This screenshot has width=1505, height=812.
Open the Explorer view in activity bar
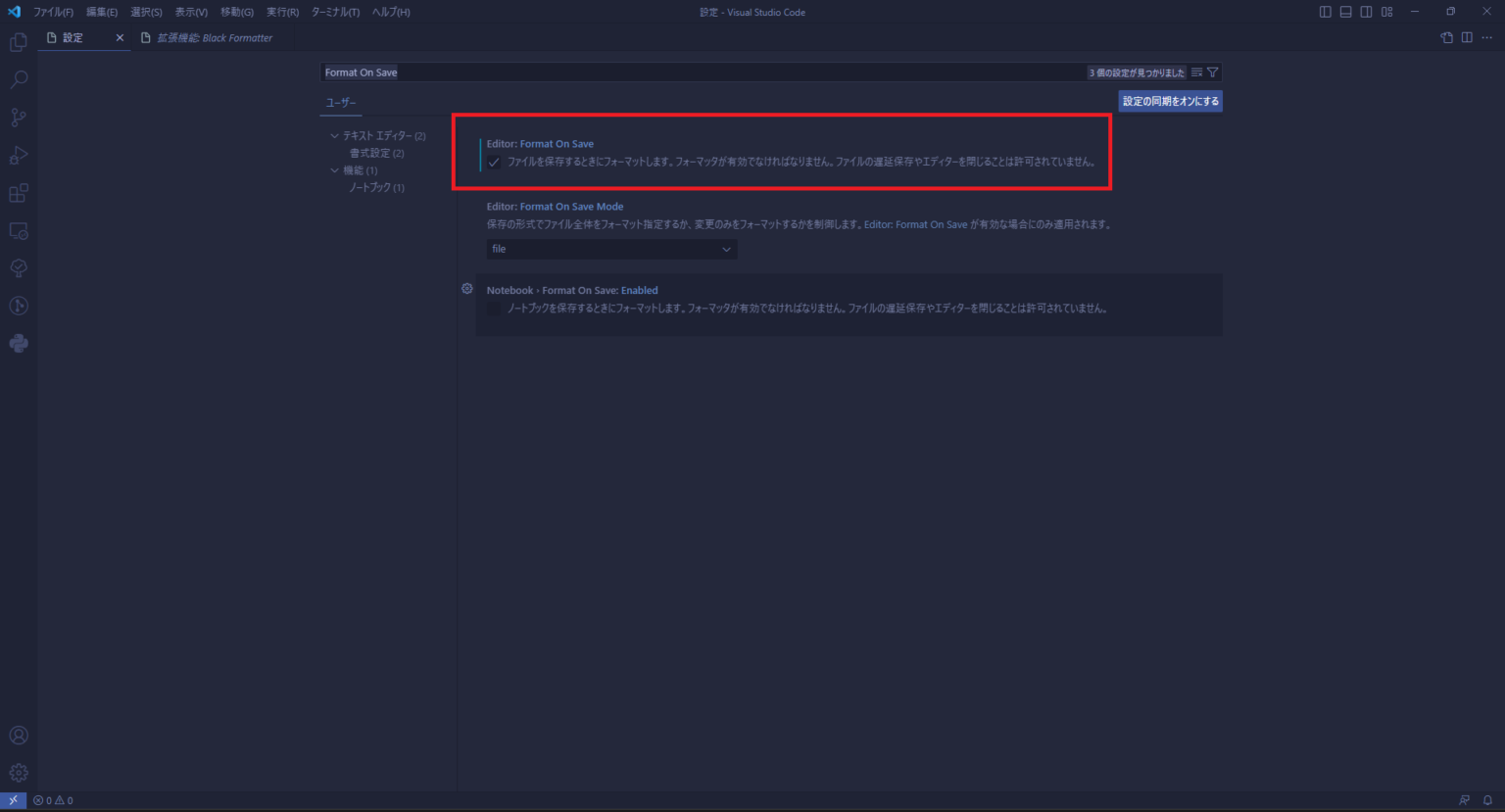pos(19,42)
